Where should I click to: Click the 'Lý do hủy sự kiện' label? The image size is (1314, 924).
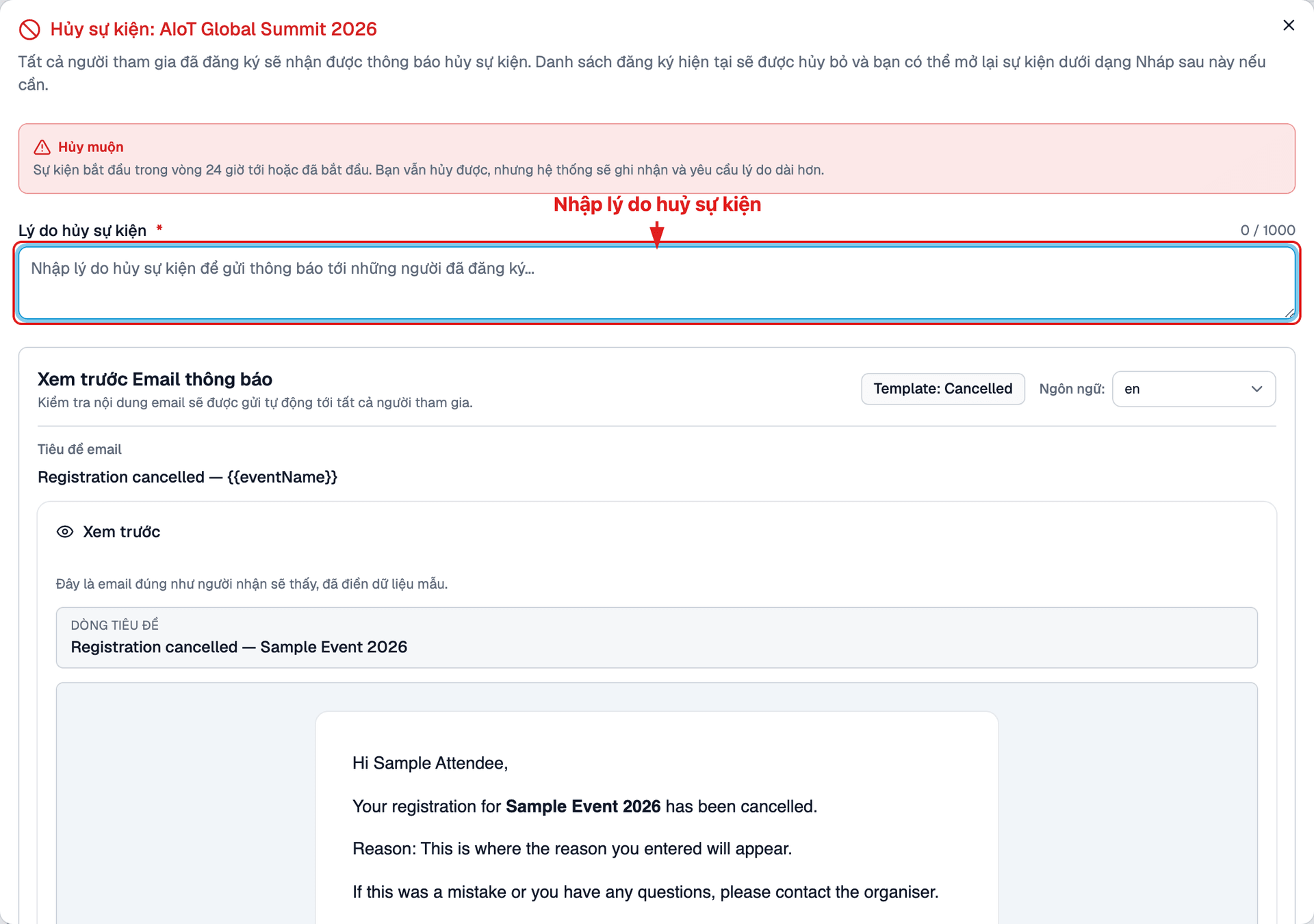pyautogui.click(x=82, y=231)
